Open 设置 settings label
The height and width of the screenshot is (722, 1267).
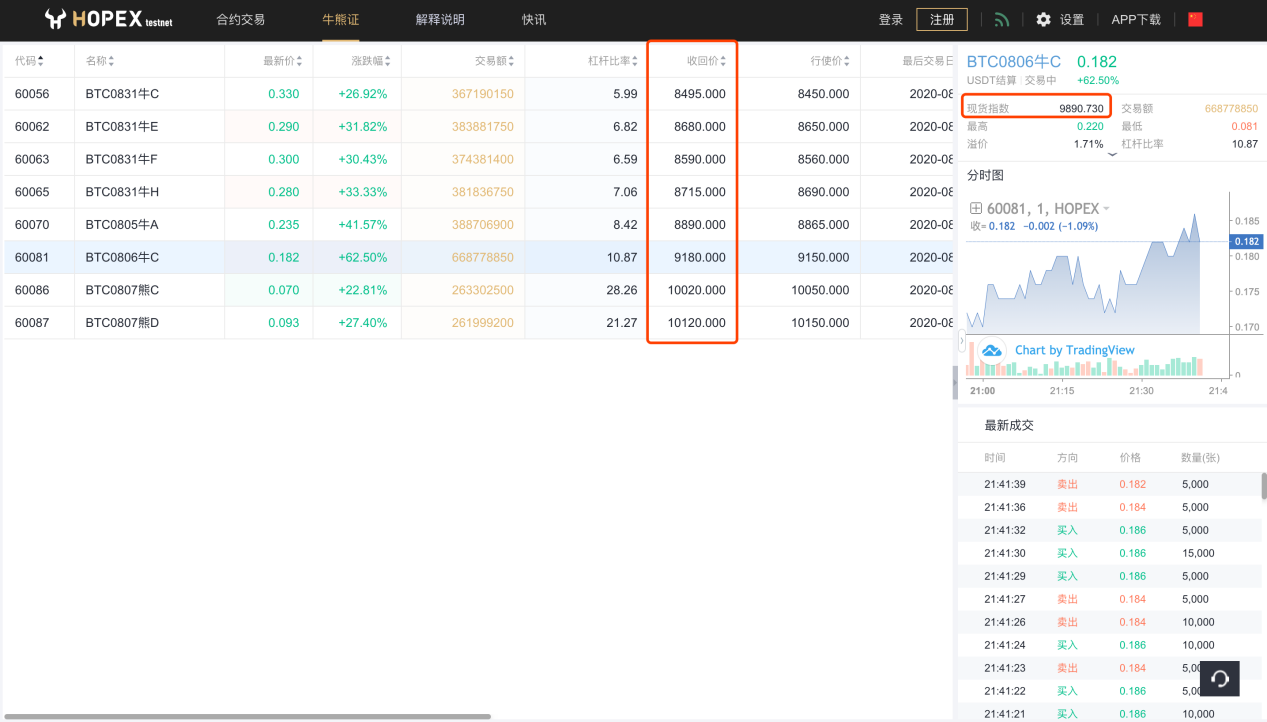tap(1072, 20)
